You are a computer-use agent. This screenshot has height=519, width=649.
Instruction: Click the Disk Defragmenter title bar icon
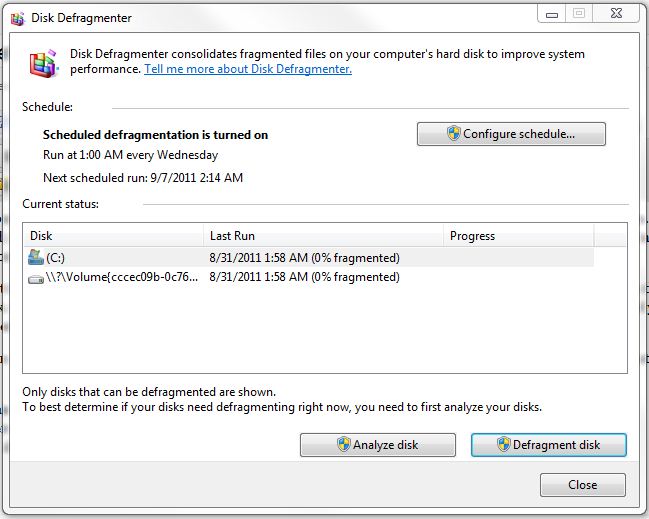pyautogui.click(x=17, y=18)
